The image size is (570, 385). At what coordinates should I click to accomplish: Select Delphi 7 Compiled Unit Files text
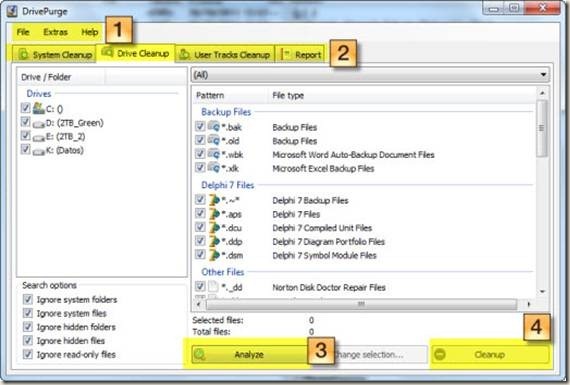322,228
